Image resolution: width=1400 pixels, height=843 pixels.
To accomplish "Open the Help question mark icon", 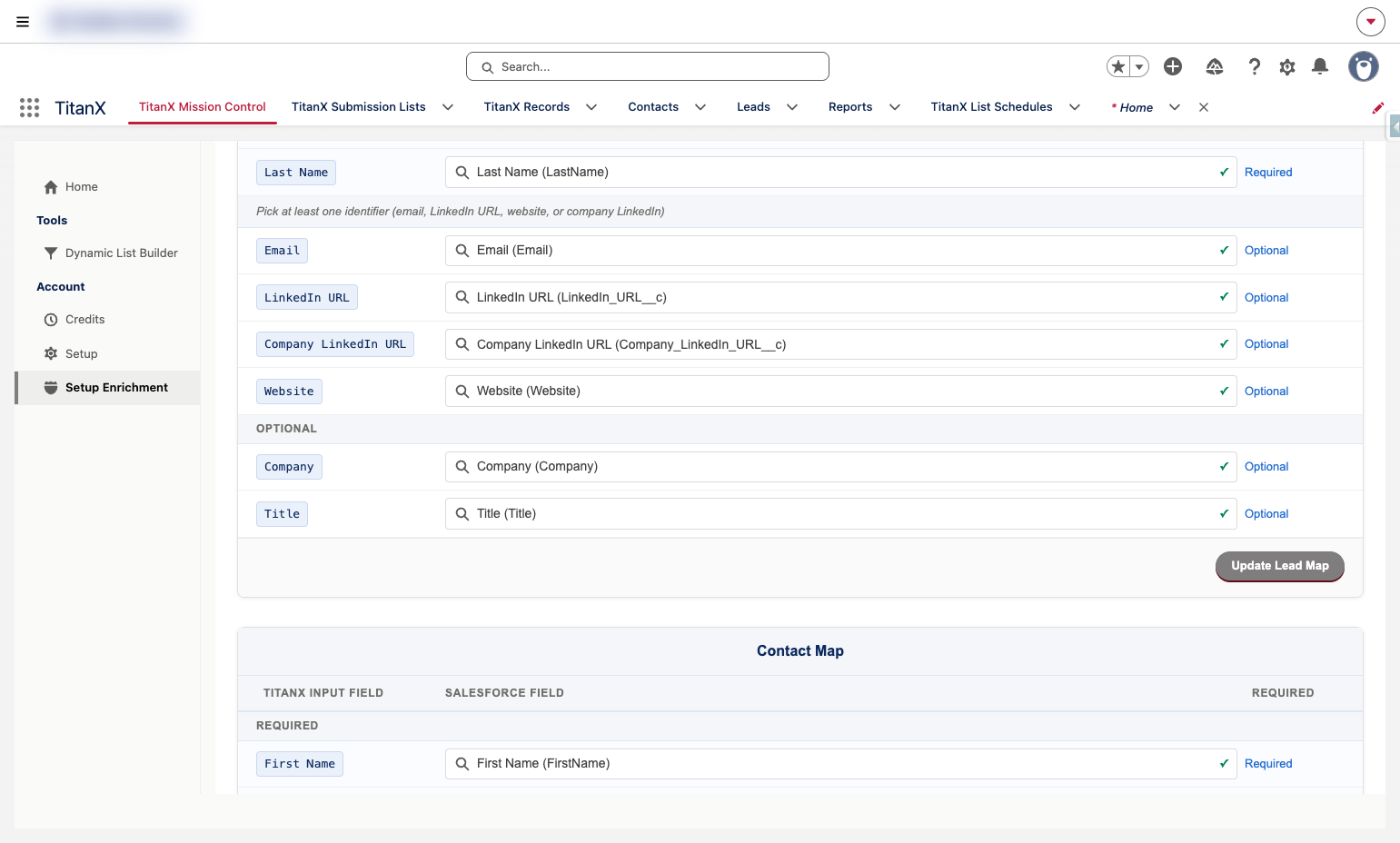I will pos(1255,66).
